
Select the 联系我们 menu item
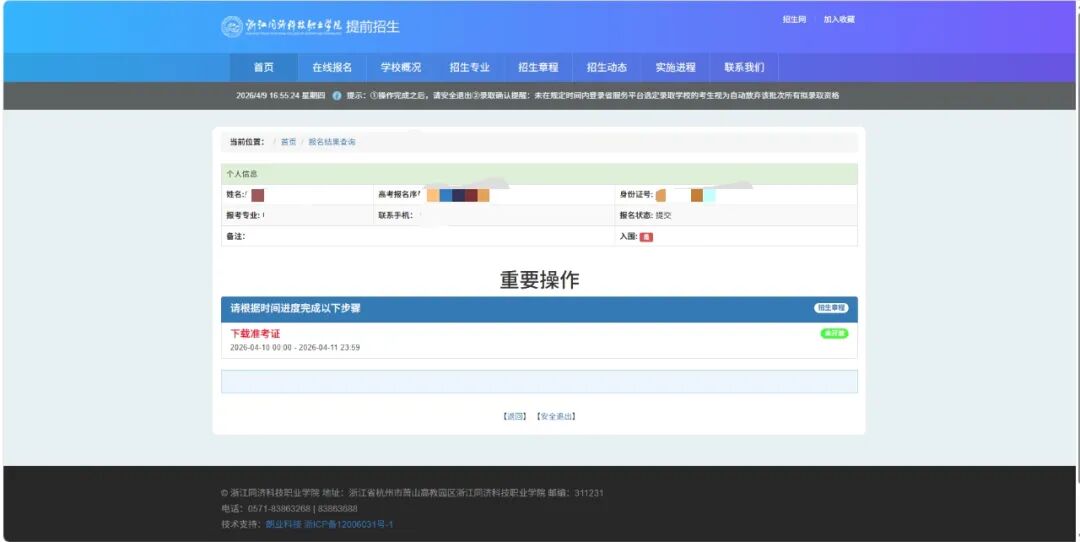coord(744,68)
